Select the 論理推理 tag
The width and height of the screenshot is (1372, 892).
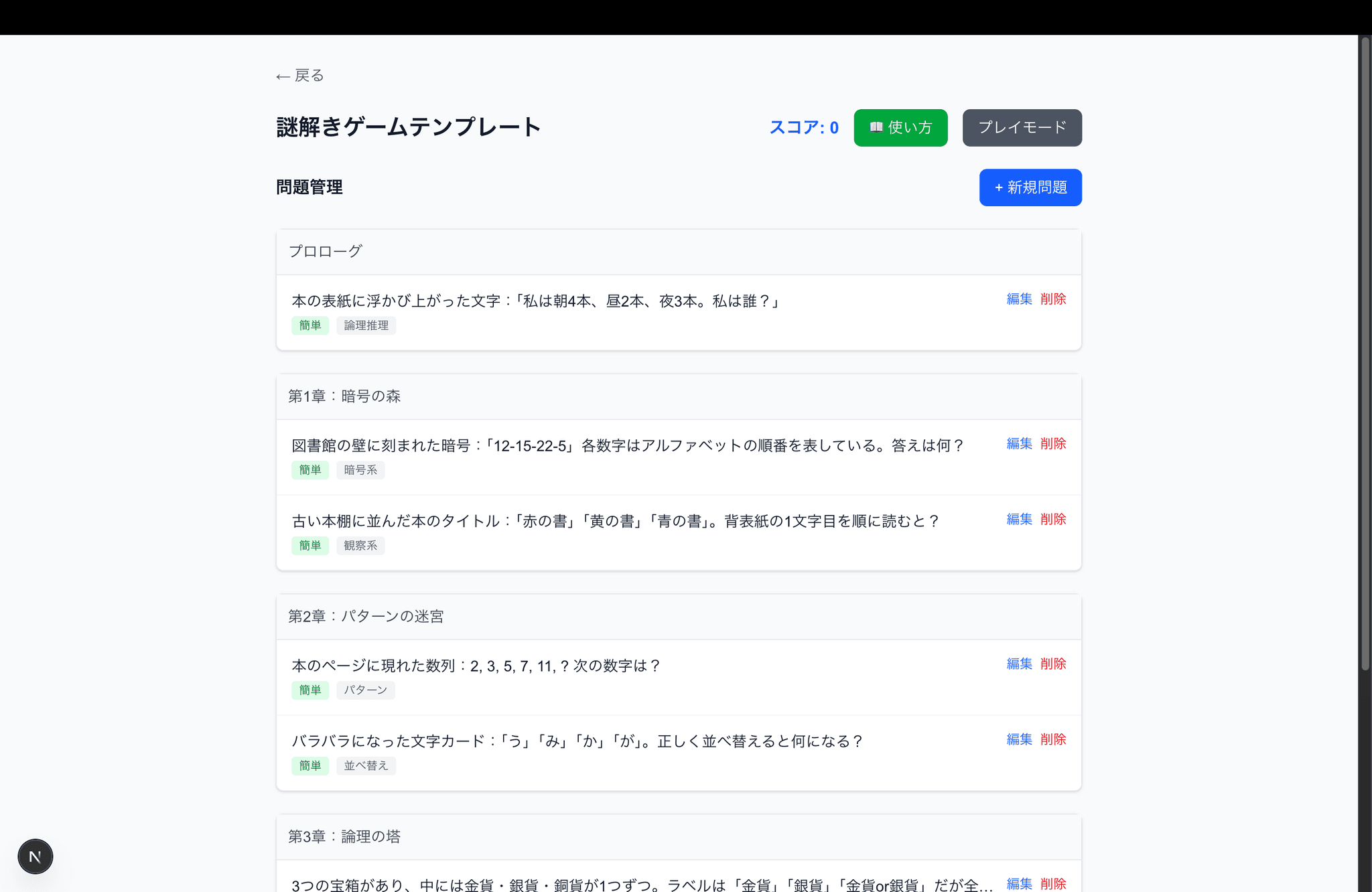(x=366, y=325)
